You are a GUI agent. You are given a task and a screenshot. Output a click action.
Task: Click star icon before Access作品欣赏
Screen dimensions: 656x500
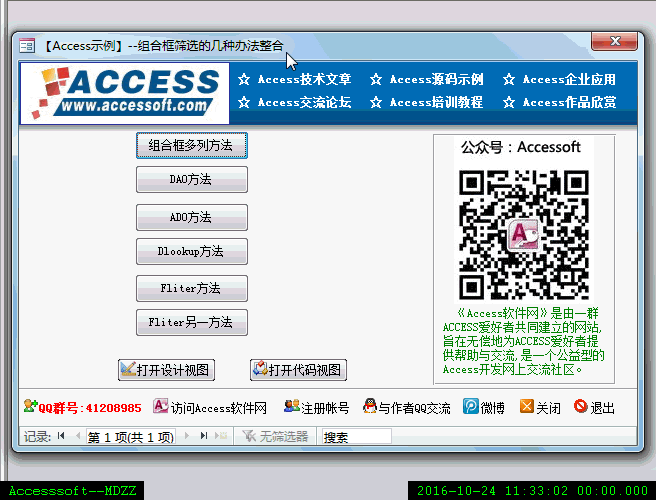click(x=509, y=102)
